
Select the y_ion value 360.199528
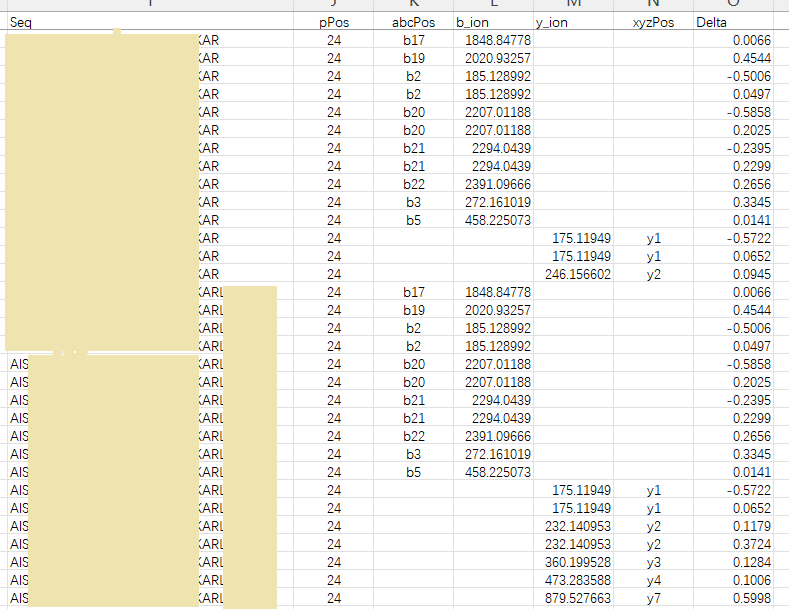[x=573, y=562]
